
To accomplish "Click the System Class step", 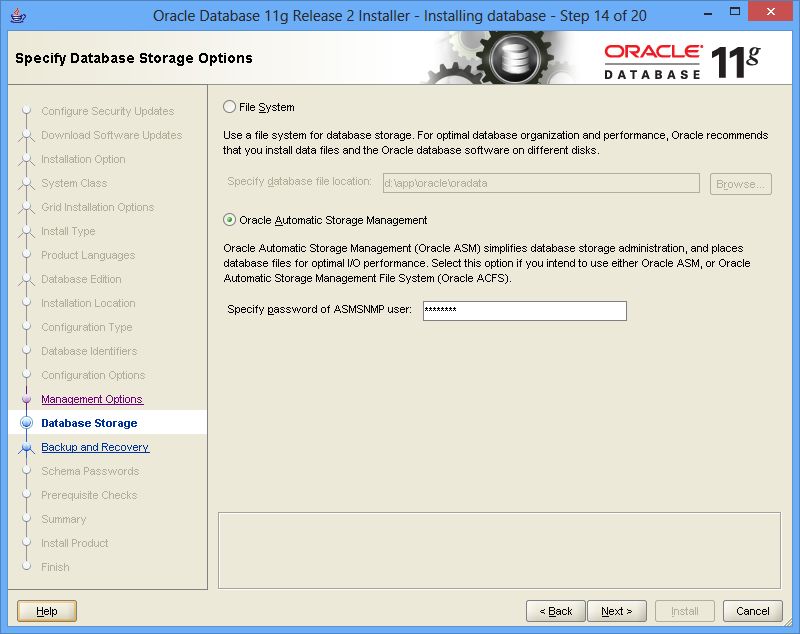I will click(74, 183).
